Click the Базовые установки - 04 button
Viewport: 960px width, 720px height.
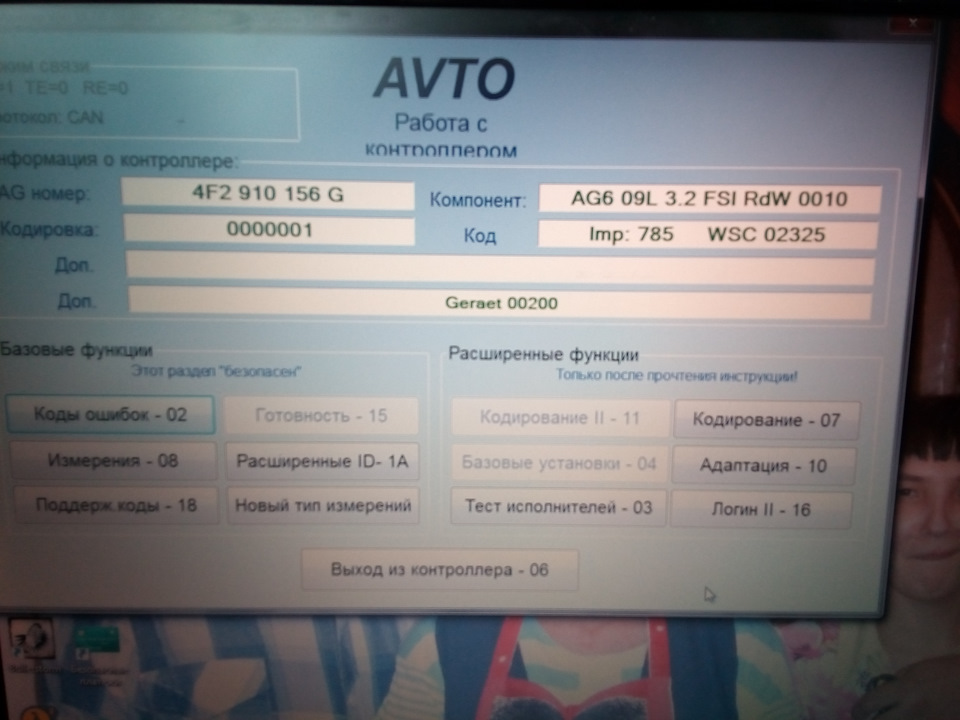coord(559,463)
